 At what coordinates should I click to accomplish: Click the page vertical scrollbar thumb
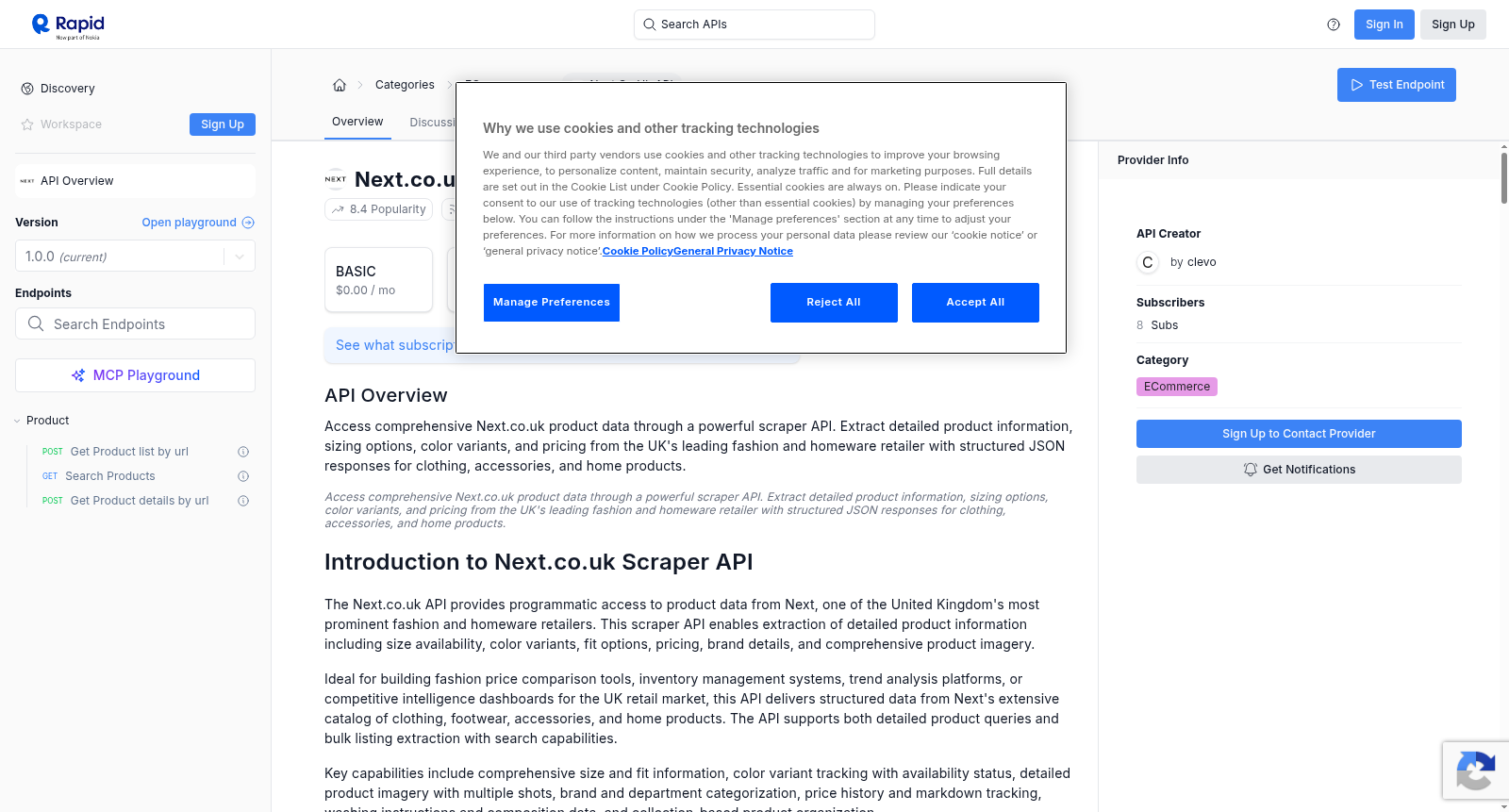[1504, 177]
